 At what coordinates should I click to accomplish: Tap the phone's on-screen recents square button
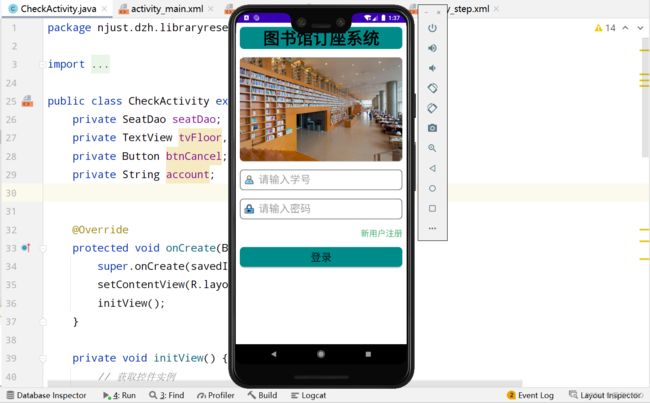click(368, 354)
